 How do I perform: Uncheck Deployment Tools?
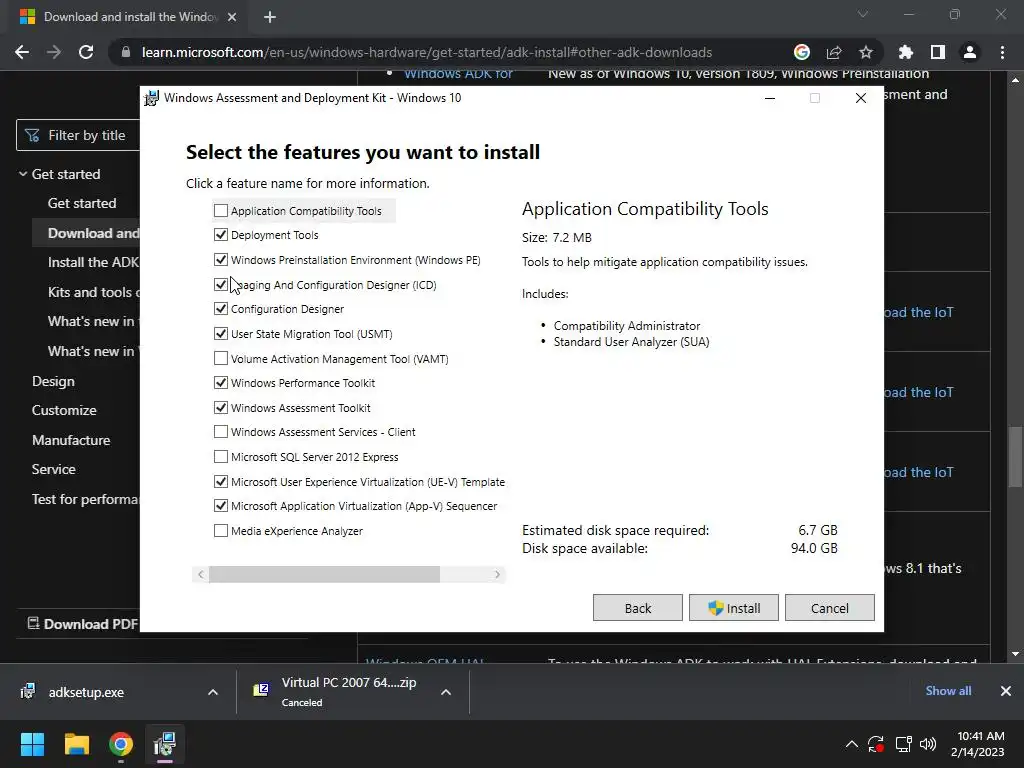221,234
